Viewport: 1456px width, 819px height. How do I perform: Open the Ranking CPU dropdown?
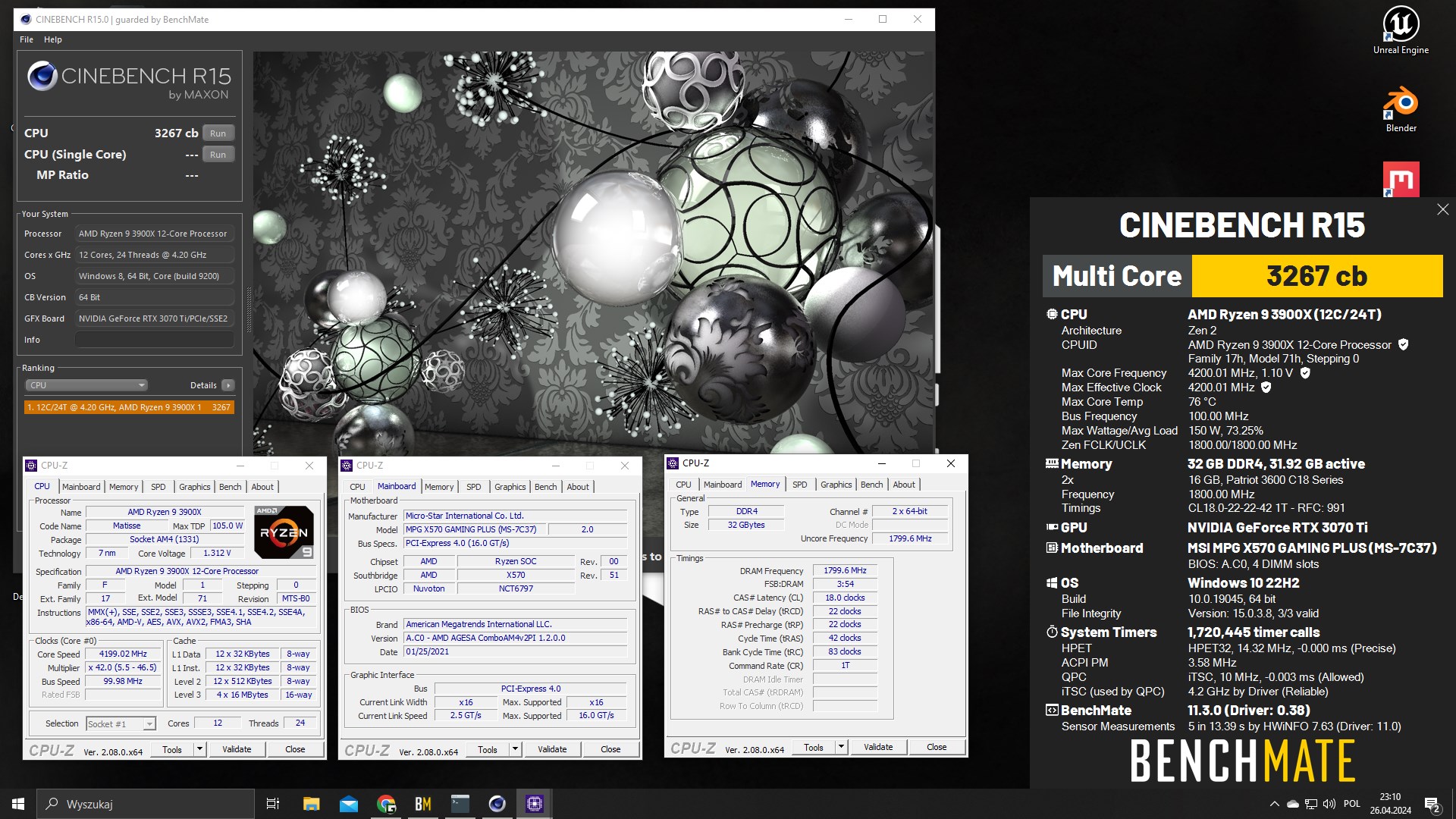click(x=86, y=385)
